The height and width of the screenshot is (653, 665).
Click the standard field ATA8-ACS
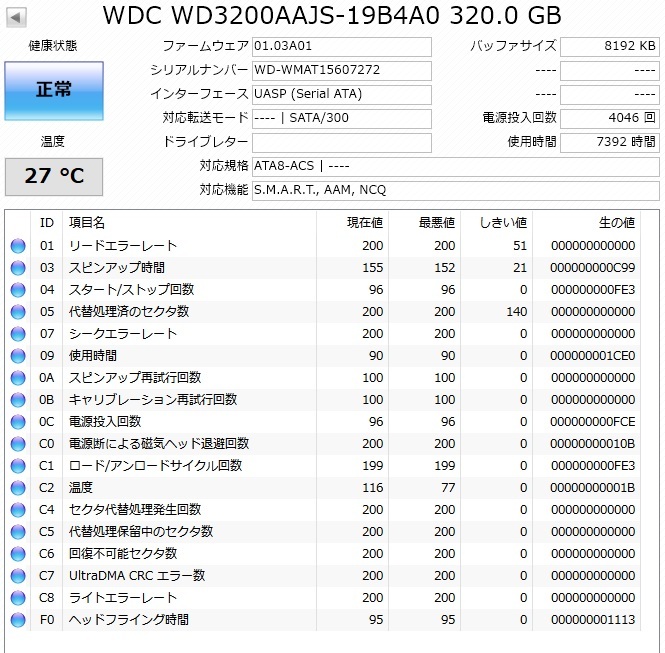pos(456,166)
